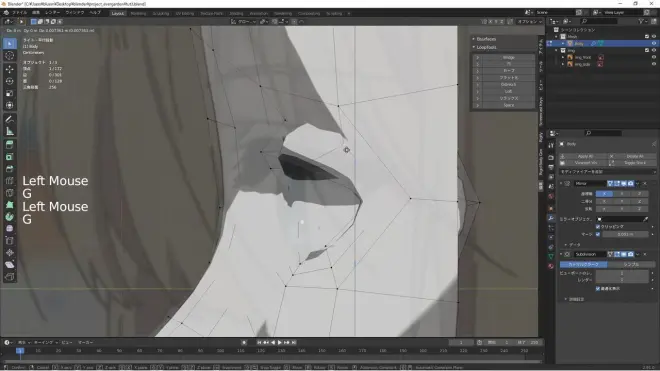Expand the Bsurfaces panel
Screen dimensions: 660x371
coord(474,39)
